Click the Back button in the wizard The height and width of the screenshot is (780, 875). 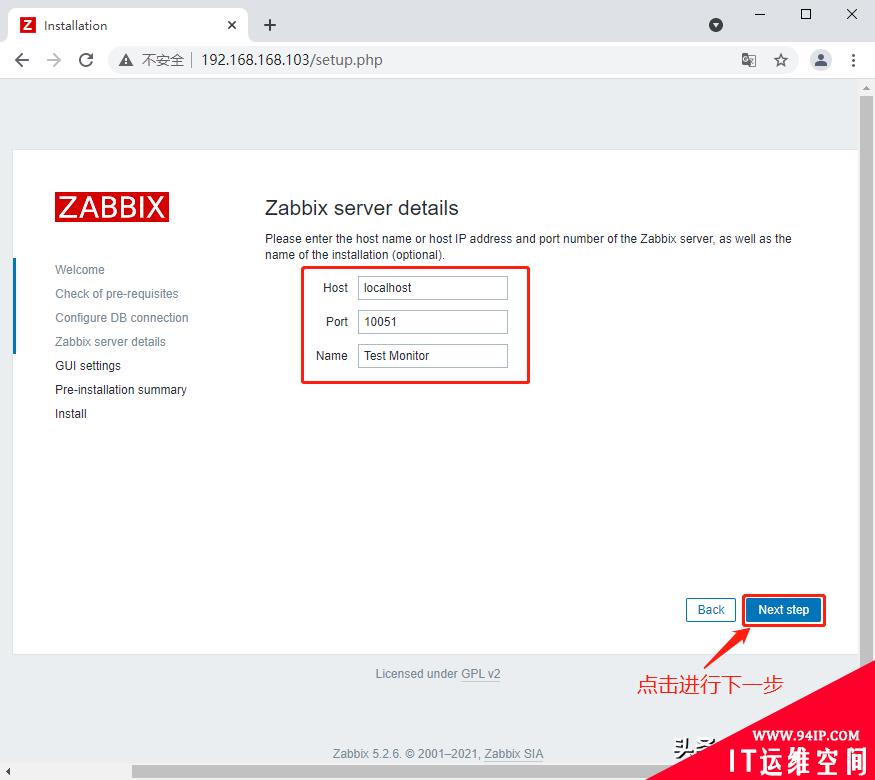click(x=711, y=610)
